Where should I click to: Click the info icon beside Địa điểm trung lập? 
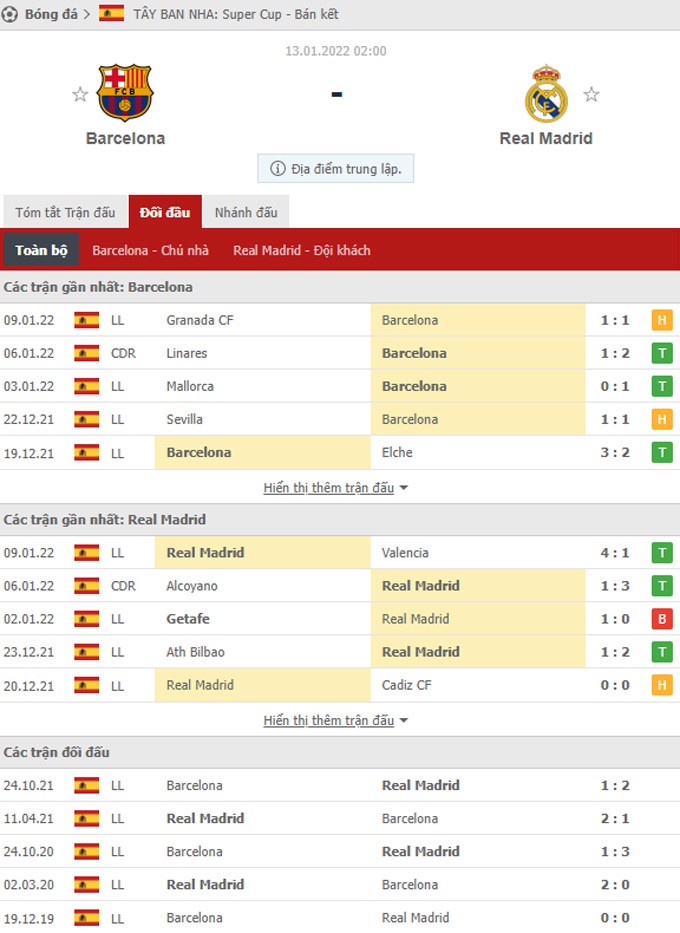278,168
